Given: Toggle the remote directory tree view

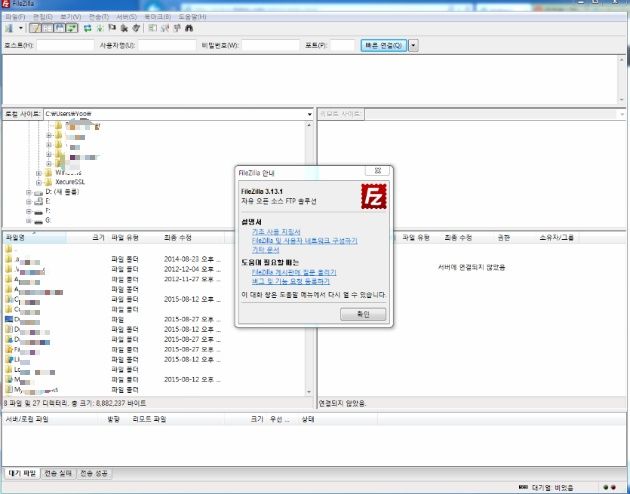Looking at the screenshot, I should 59,28.
